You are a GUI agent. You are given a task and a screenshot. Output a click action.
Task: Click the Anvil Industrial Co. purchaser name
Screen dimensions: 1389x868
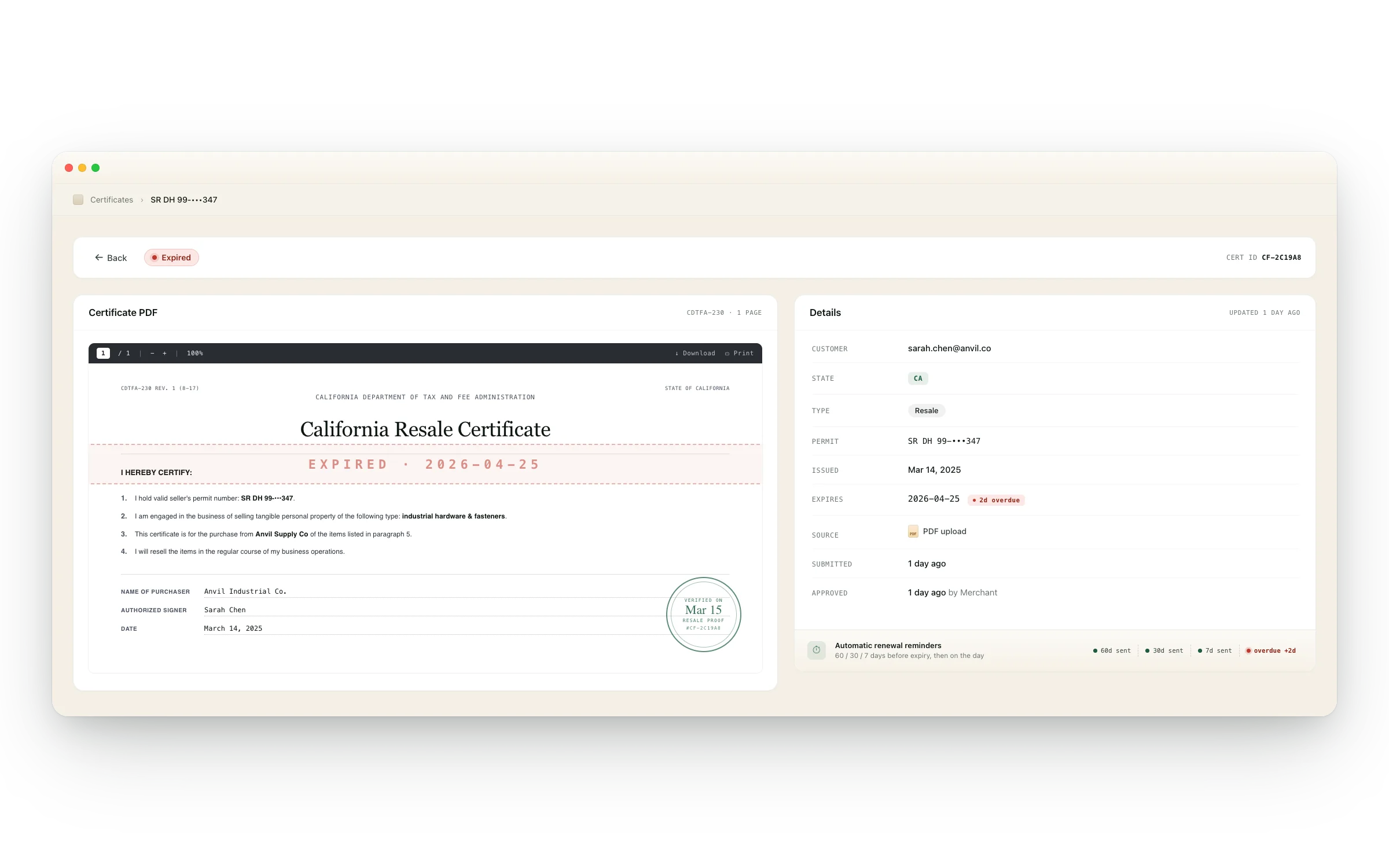point(245,591)
